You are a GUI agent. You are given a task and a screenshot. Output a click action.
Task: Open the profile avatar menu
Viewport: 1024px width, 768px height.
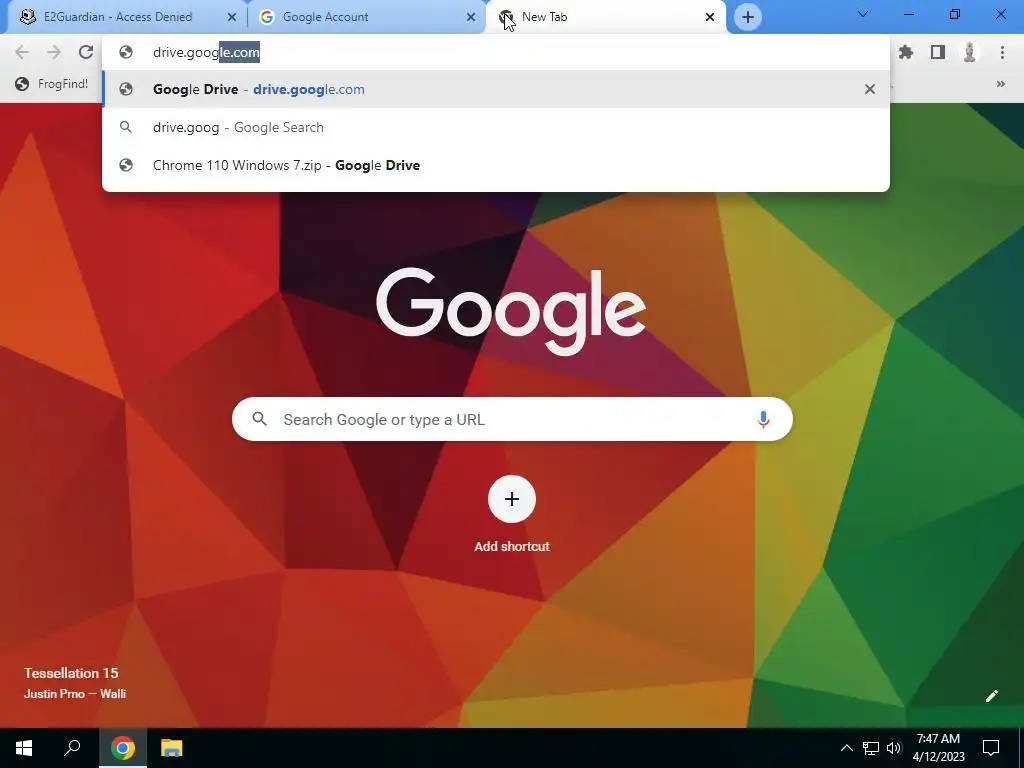pyautogui.click(x=970, y=52)
